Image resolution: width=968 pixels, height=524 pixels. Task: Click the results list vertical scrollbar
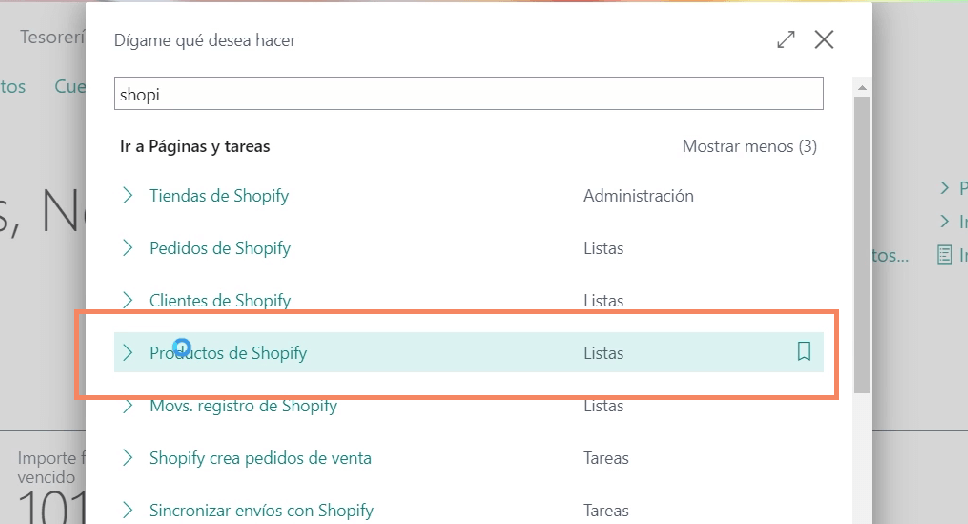tap(861, 240)
